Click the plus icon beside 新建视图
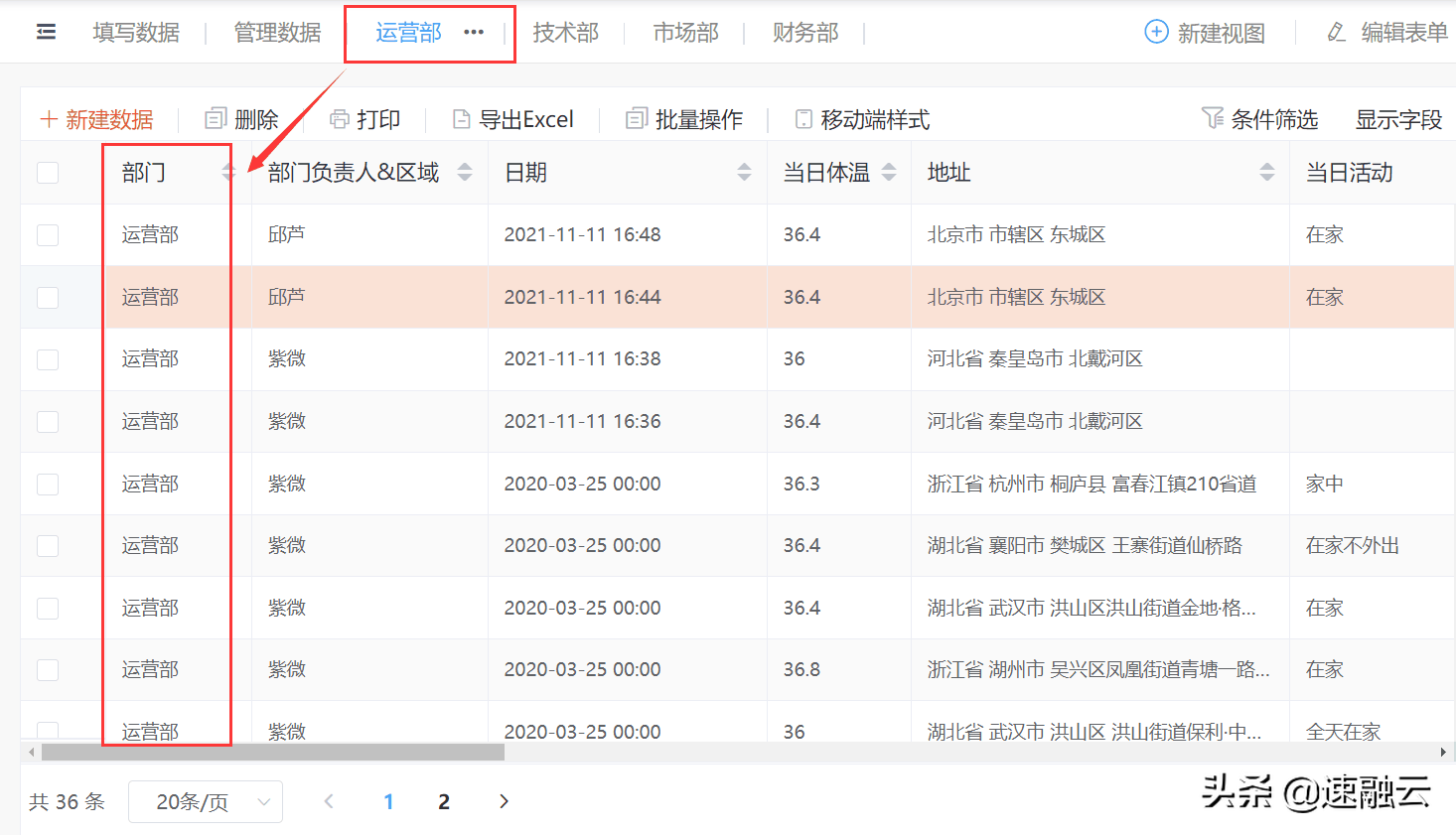Image resolution: width=1456 pixels, height=835 pixels. [1156, 32]
